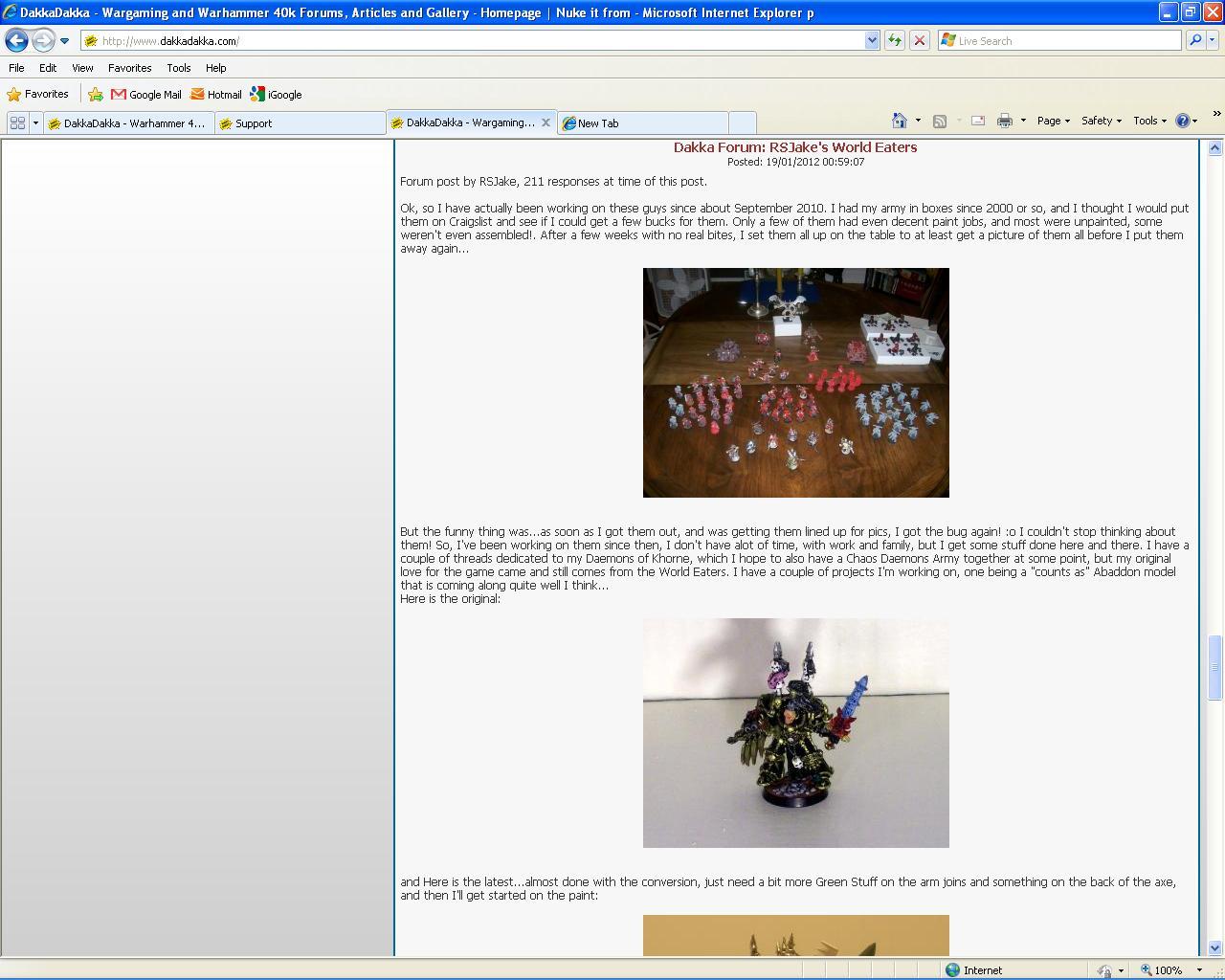Click Add to Favorites Bar icon

pyautogui.click(x=96, y=95)
